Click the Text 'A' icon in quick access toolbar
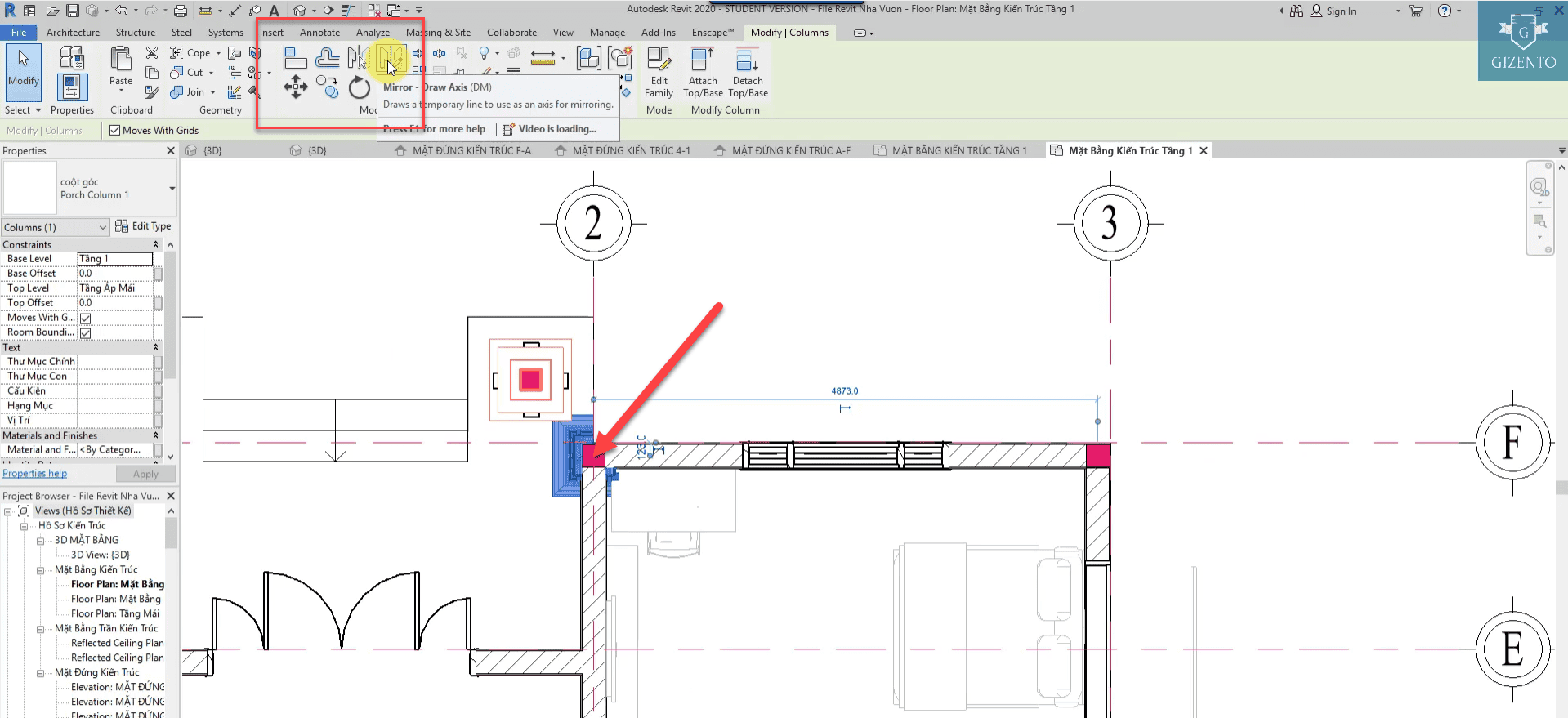1568x718 pixels. click(275, 11)
